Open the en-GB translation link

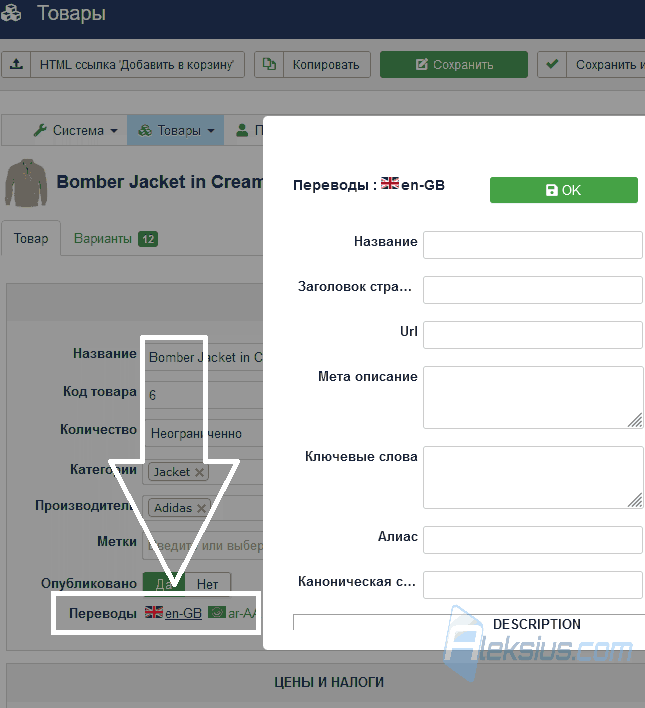[x=183, y=614]
